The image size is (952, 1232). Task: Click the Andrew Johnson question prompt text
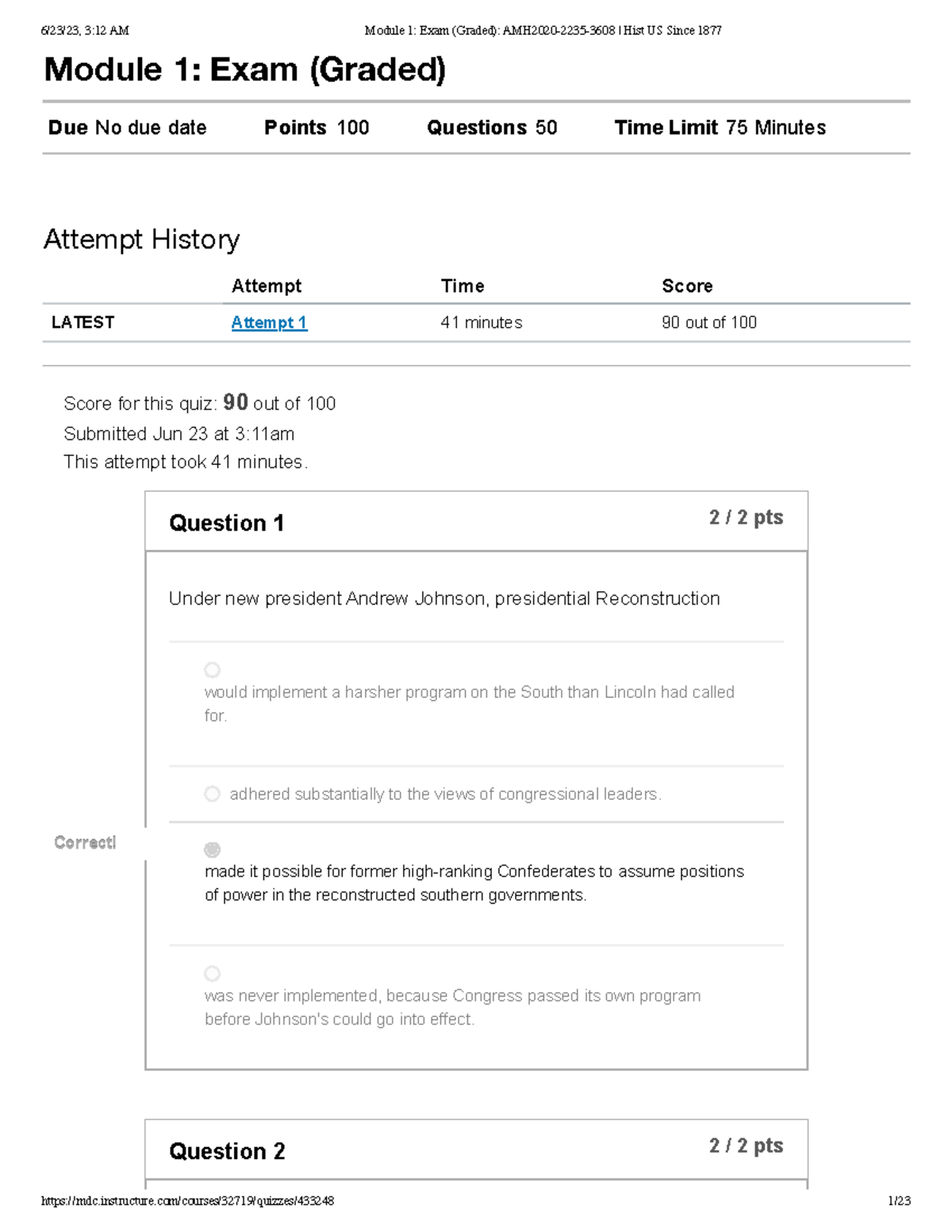coord(444,599)
